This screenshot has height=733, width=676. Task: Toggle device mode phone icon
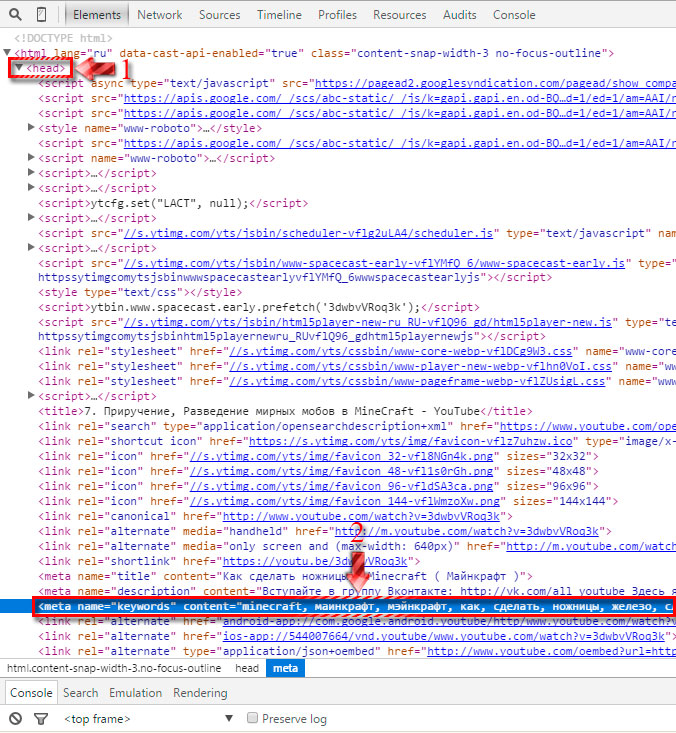pos(41,15)
